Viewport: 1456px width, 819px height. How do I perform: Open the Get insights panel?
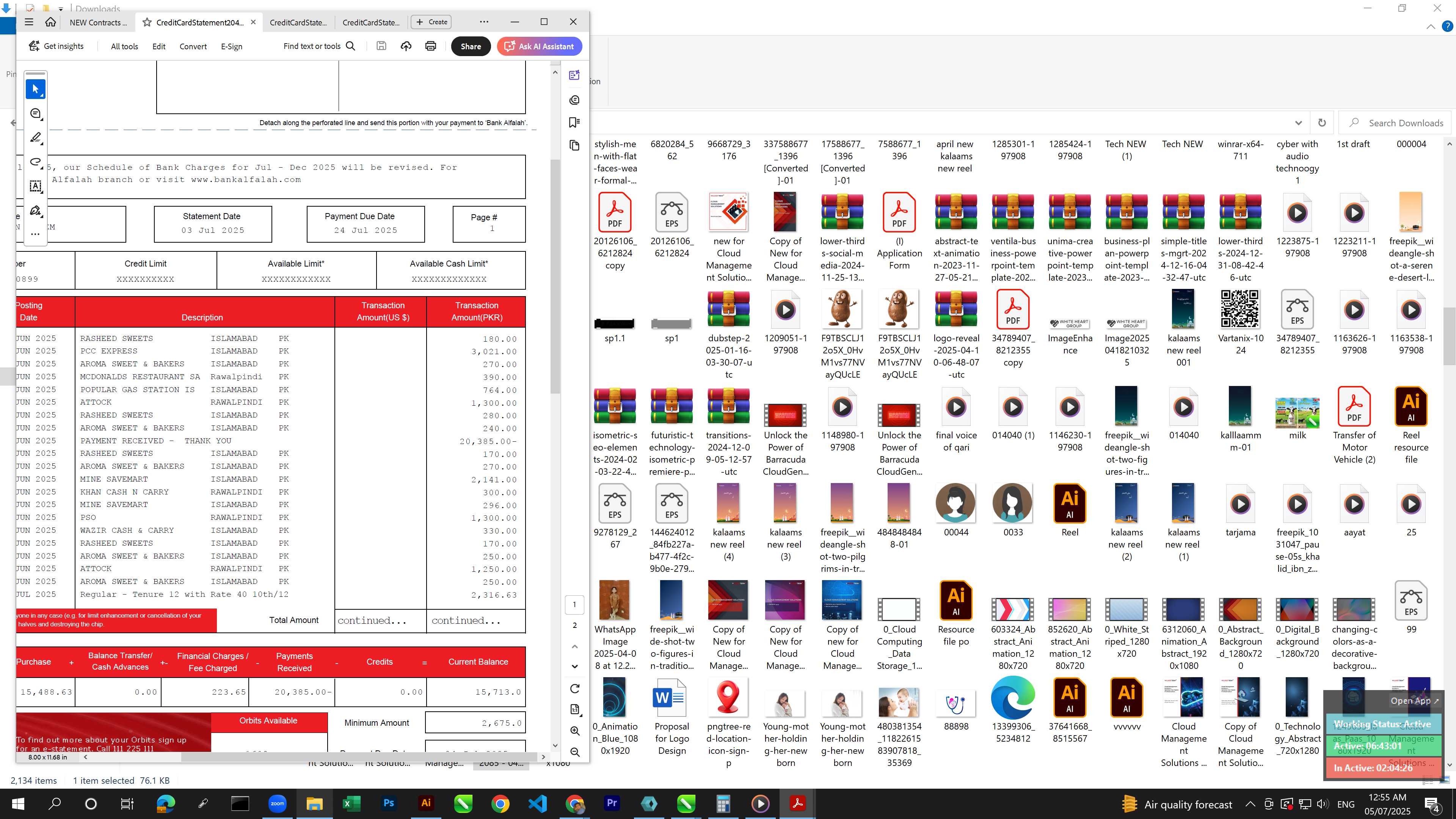tap(56, 46)
